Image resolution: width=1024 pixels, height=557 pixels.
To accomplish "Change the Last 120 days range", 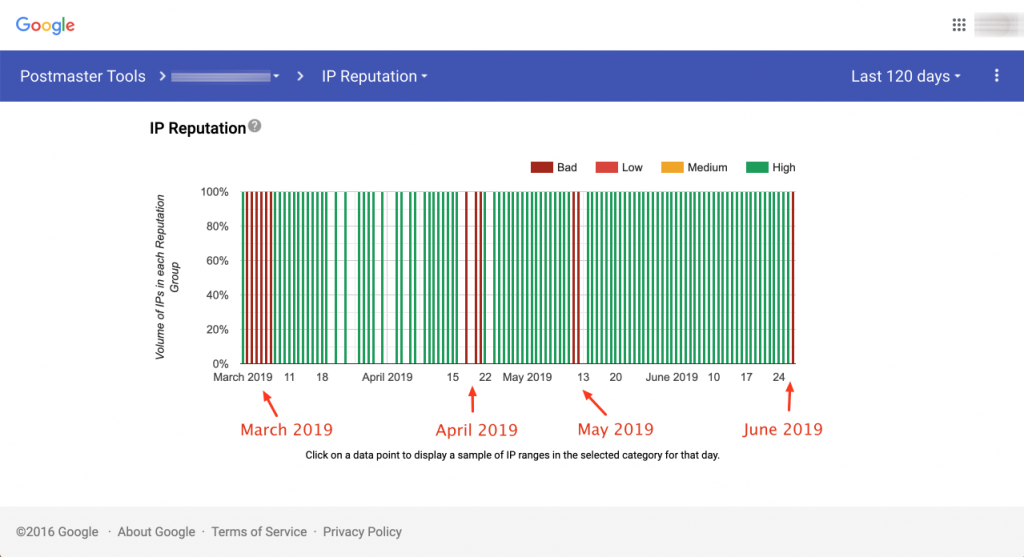I will pyautogui.click(x=905, y=76).
